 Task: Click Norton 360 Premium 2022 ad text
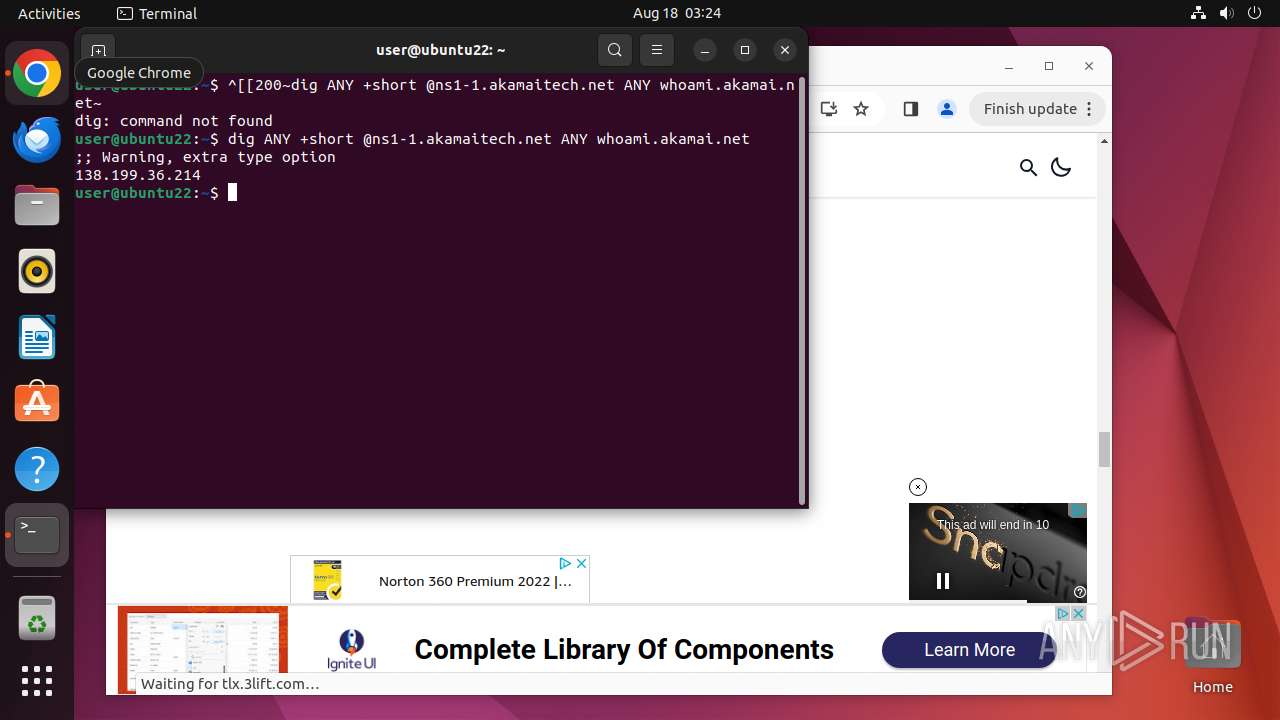tap(475, 581)
